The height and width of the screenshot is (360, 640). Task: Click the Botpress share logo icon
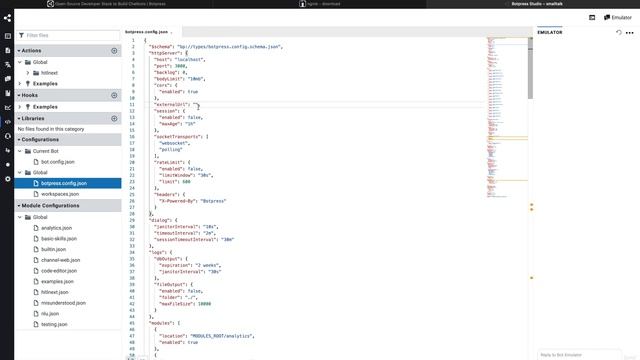7,18
